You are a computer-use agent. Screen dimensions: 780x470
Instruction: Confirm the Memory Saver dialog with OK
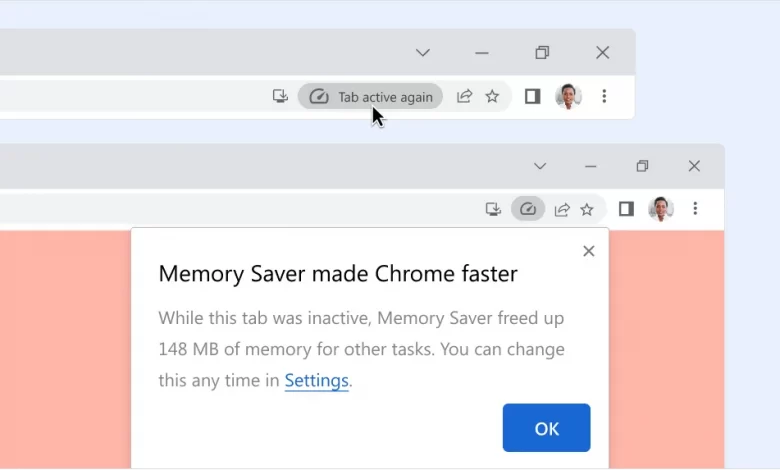tap(546, 428)
